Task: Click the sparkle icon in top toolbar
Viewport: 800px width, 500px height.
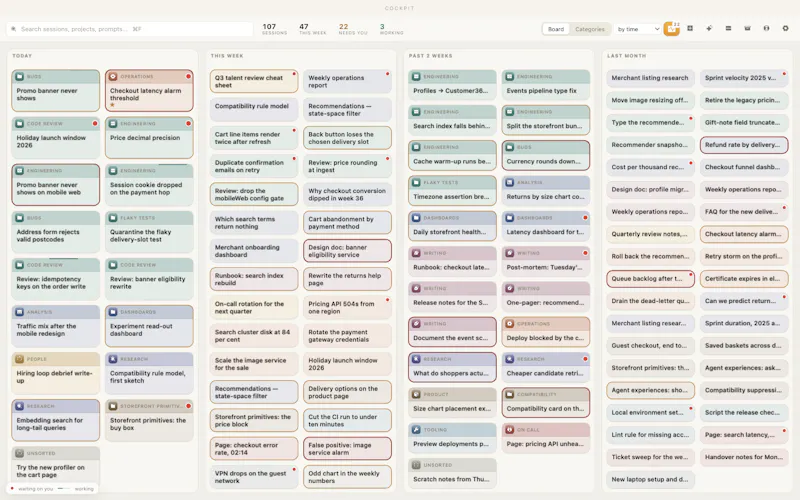Action: 709,29
